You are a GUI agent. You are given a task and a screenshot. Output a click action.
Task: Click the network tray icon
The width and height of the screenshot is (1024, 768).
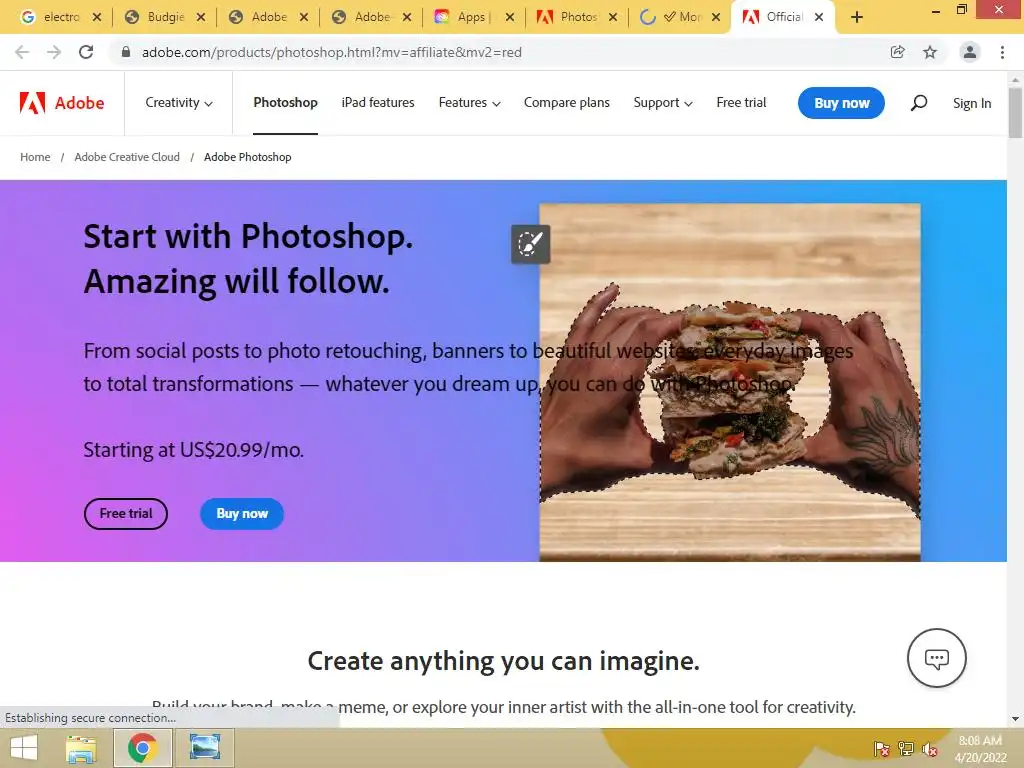[906, 750]
